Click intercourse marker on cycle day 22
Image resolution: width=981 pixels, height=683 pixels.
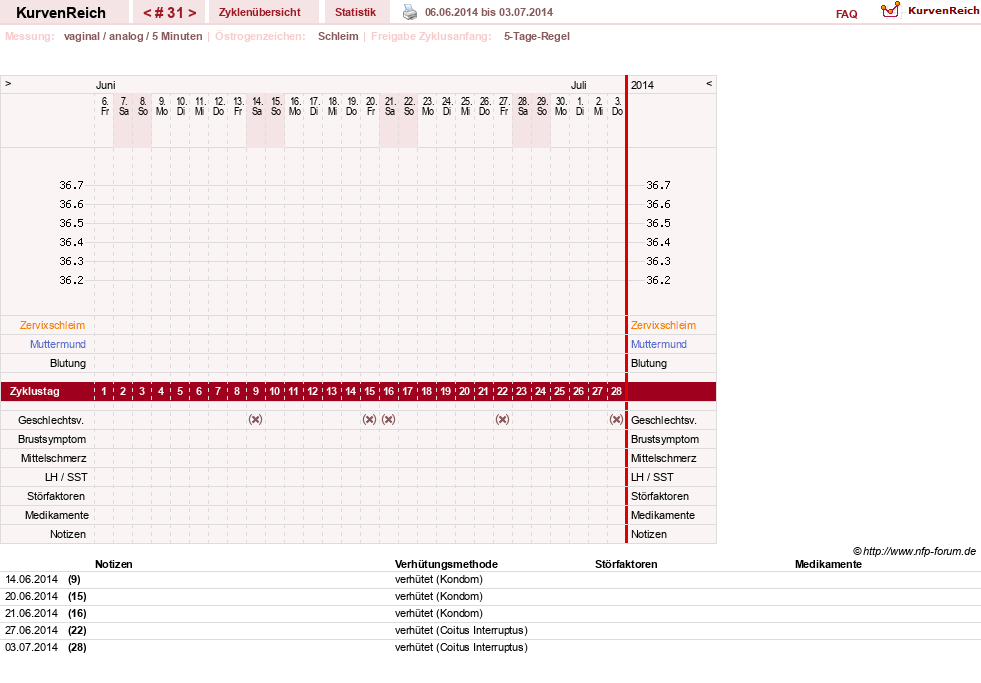click(x=502, y=419)
